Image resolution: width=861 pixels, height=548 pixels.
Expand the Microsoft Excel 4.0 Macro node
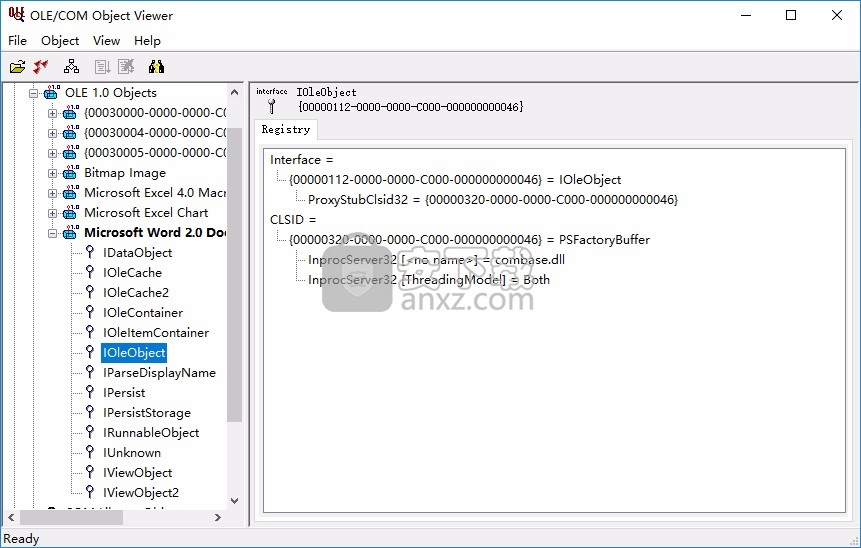pos(52,193)
